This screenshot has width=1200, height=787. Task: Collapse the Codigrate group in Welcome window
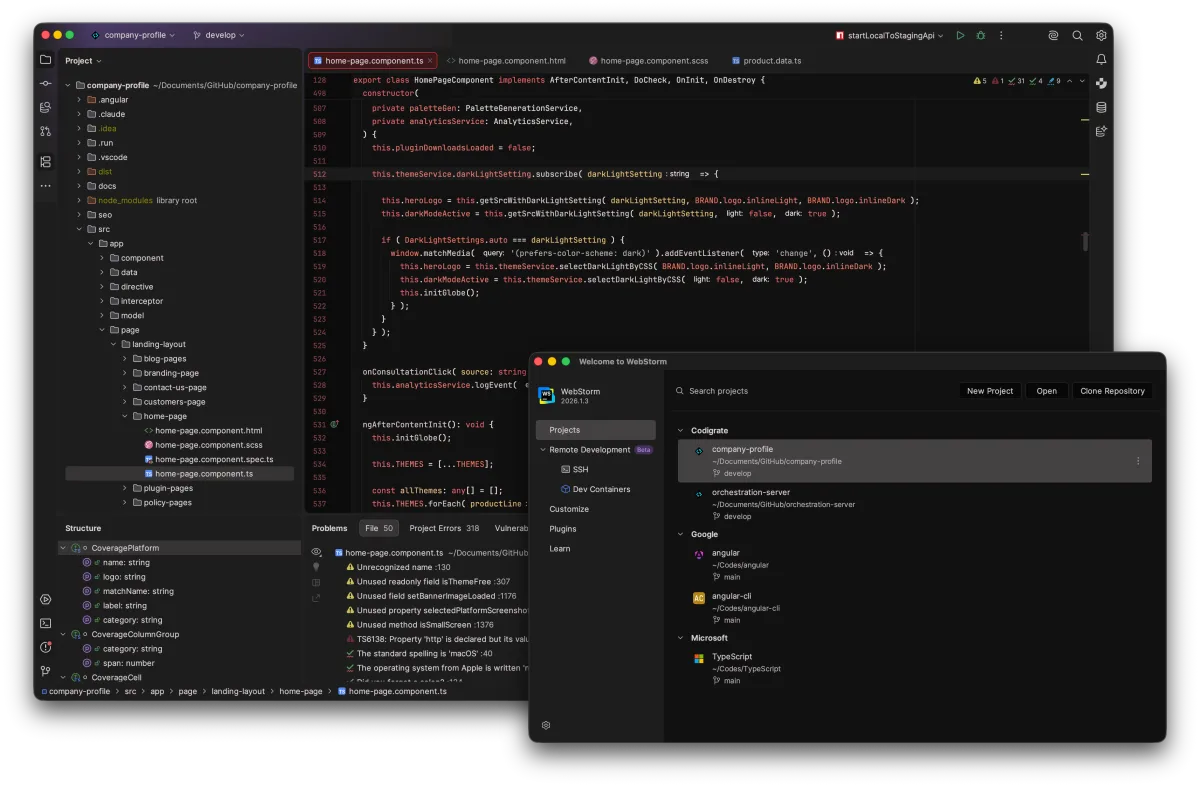[681, 431]
